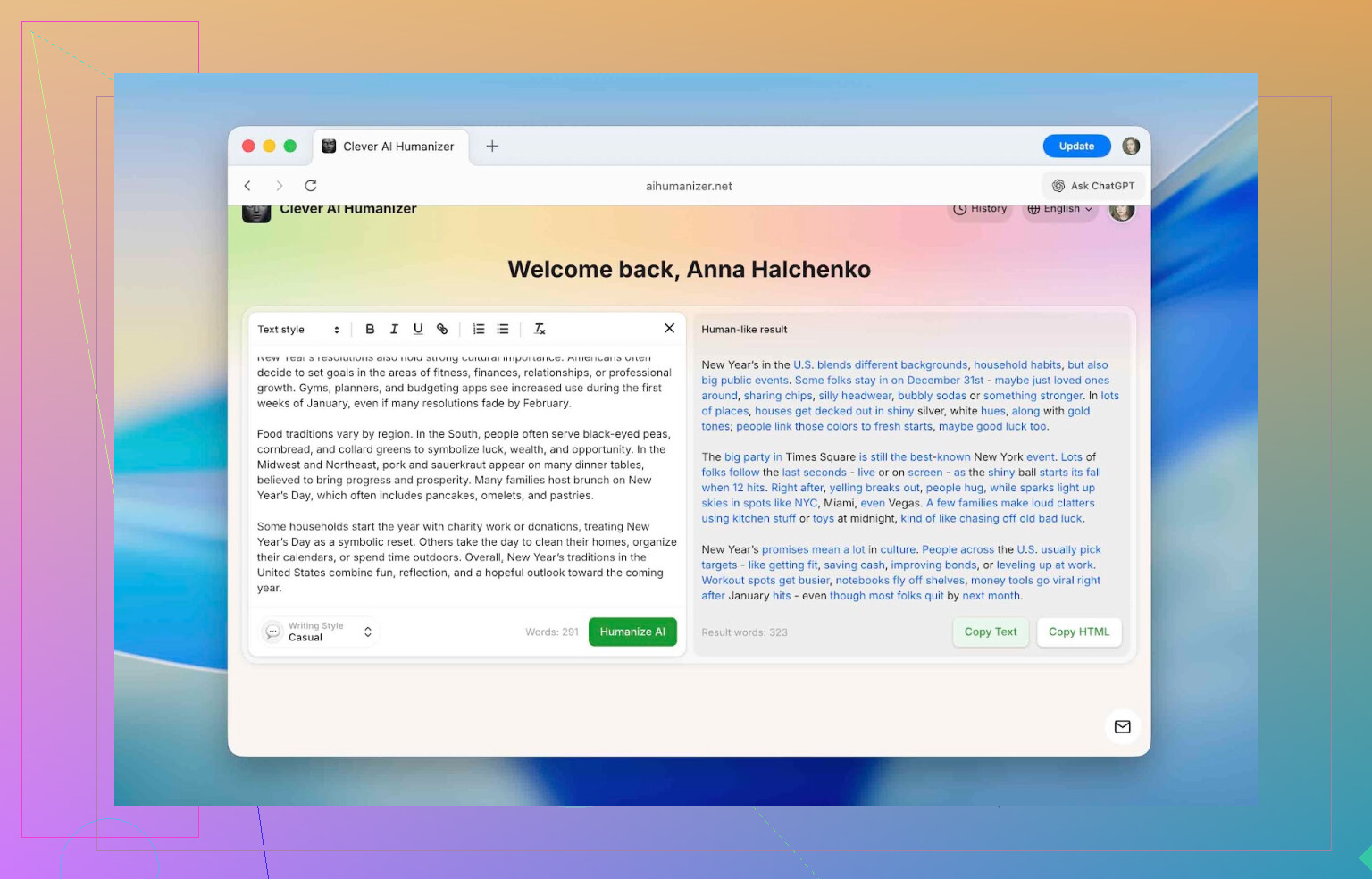Open Ask ChatGPT in the browser toolbar
Screen dimensions: 1372x879
[1093, 186]
